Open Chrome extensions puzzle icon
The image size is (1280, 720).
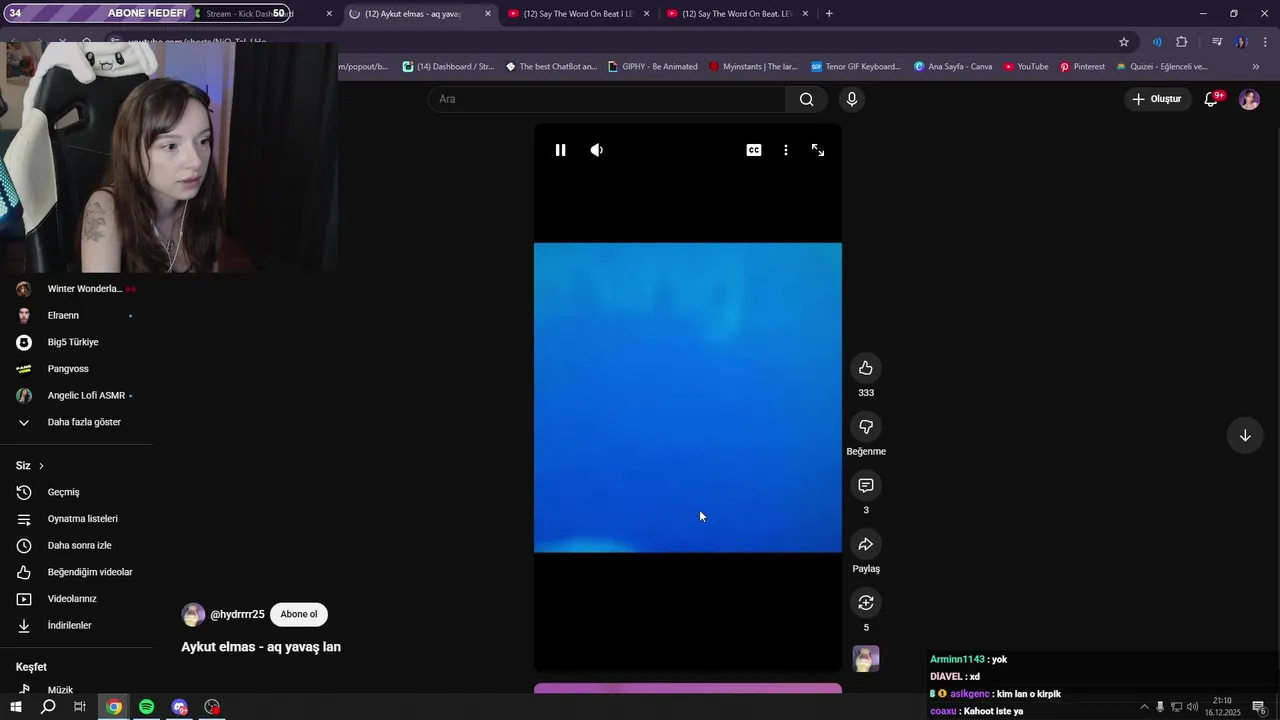coord(1182,42)
